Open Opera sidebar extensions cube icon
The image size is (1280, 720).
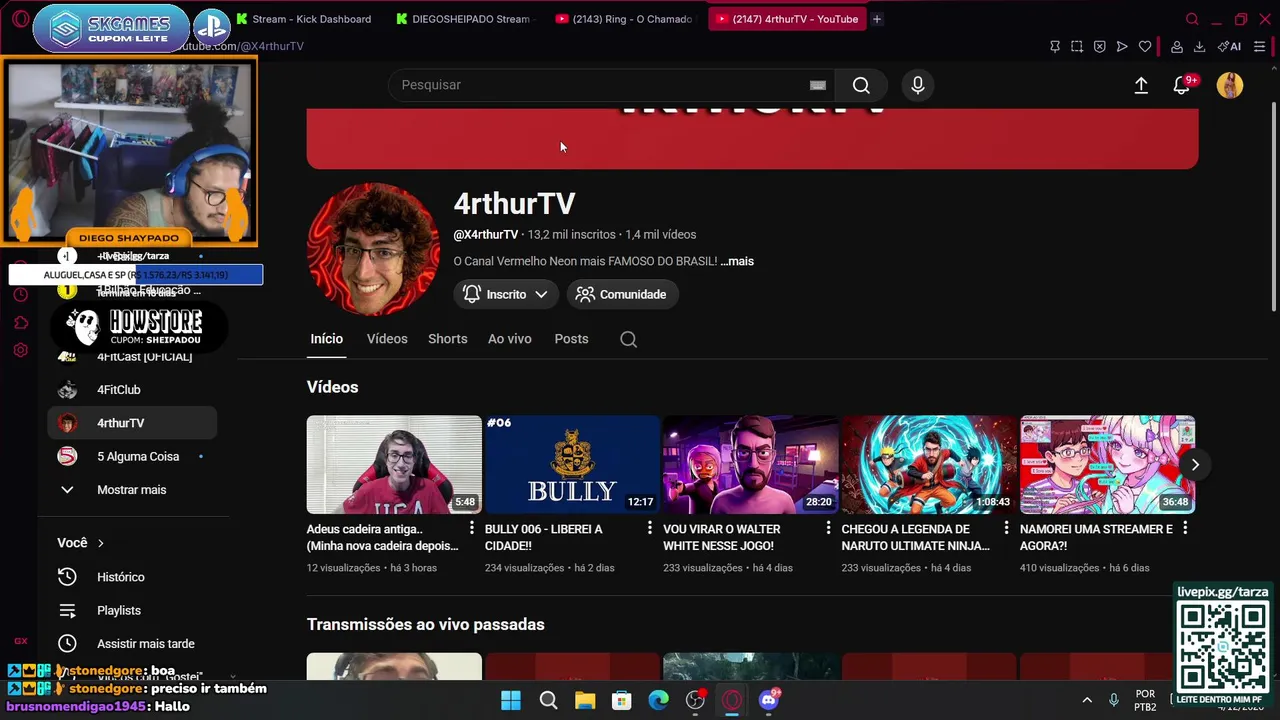pos(20,322)
